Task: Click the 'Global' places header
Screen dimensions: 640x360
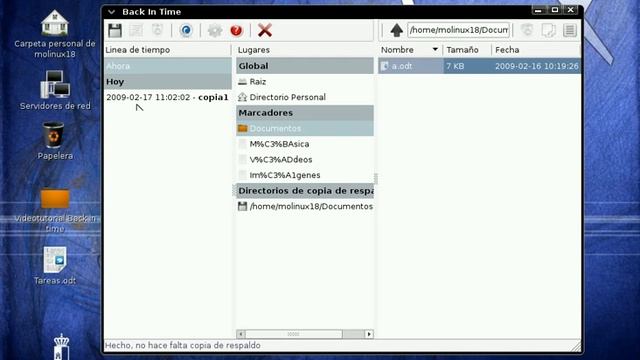Action: 305,66
